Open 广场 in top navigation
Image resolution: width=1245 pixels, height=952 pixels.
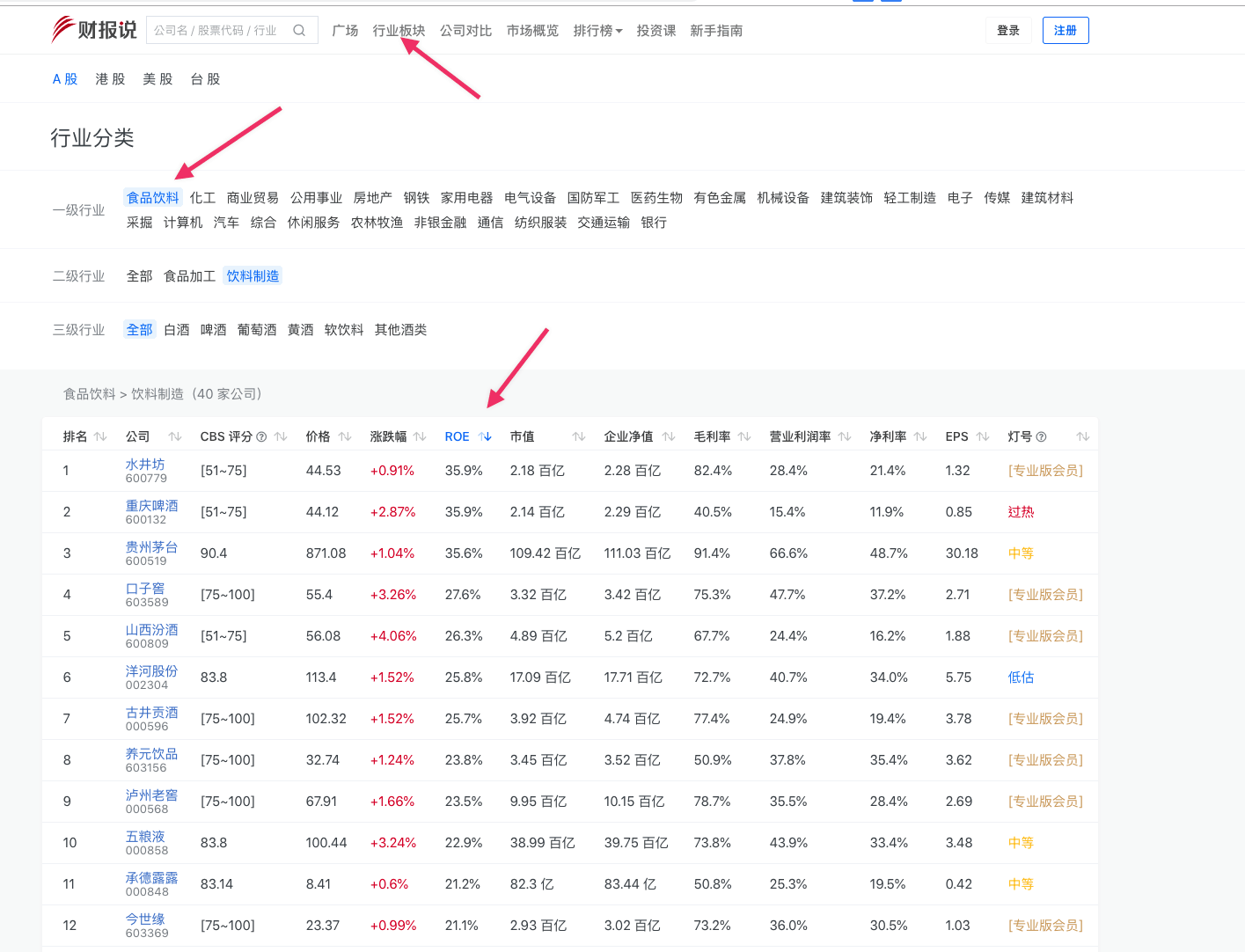[345, 31]
